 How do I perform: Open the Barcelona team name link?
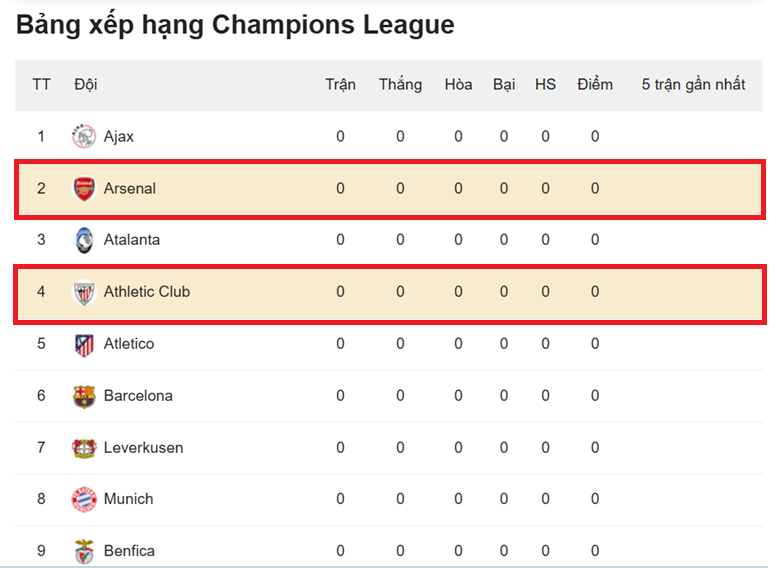click(x=138, y=396)
